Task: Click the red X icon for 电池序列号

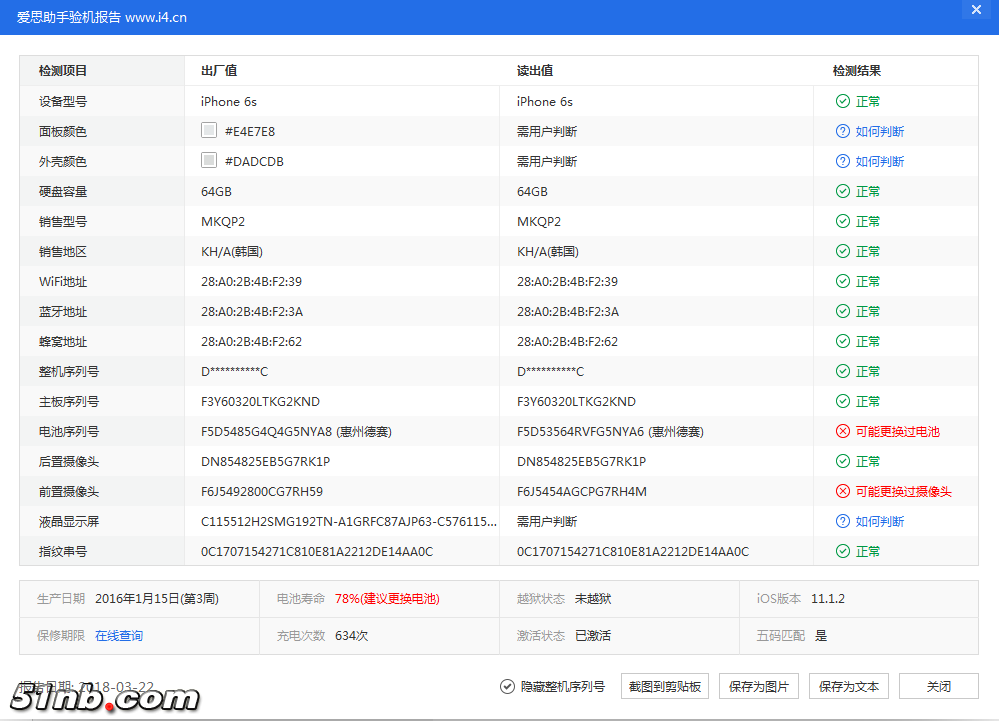Action: (x=843, y=431)
